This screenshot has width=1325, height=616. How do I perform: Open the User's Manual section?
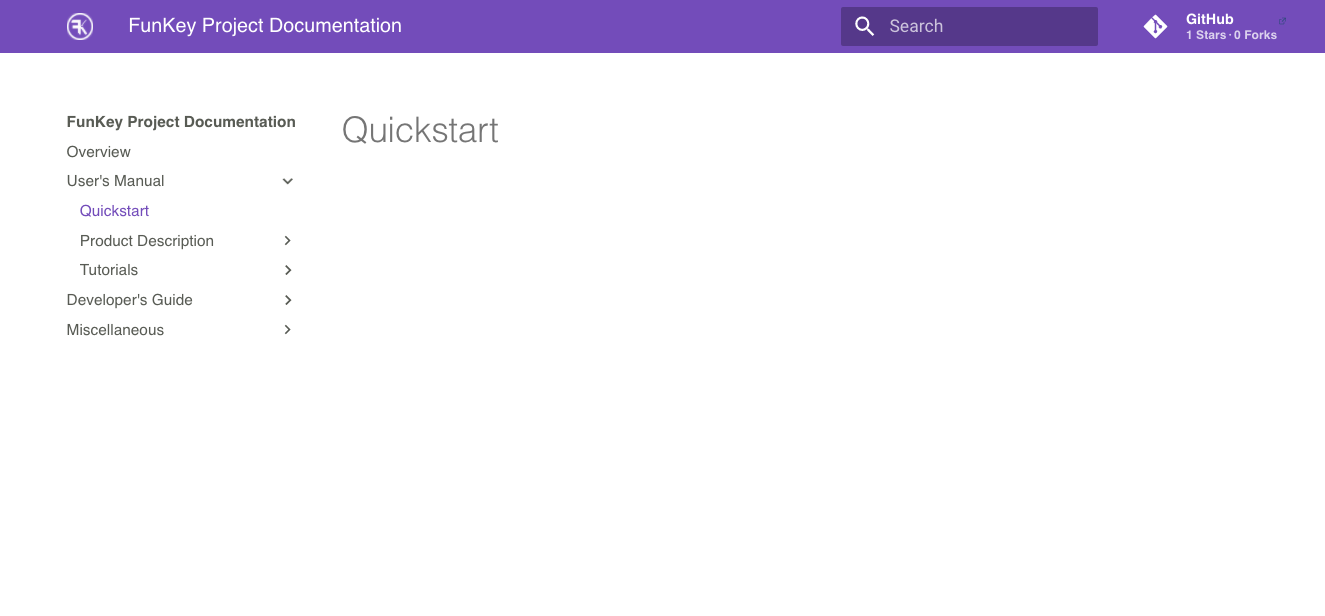(115, 181)
